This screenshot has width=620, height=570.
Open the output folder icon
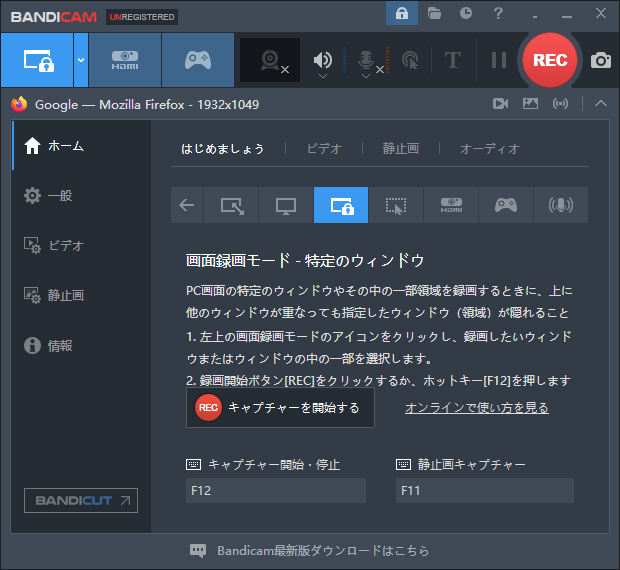click(x=434, y=13)
